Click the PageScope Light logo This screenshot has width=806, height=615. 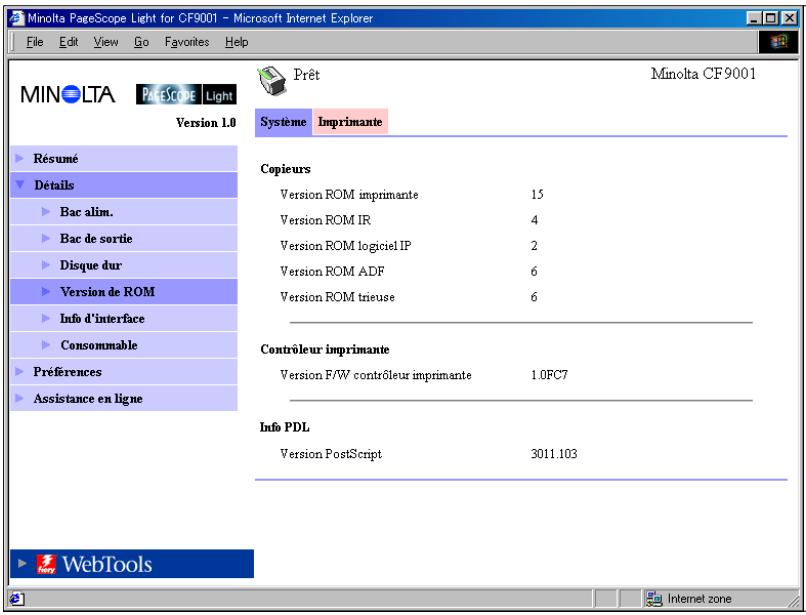pos(186,95)
